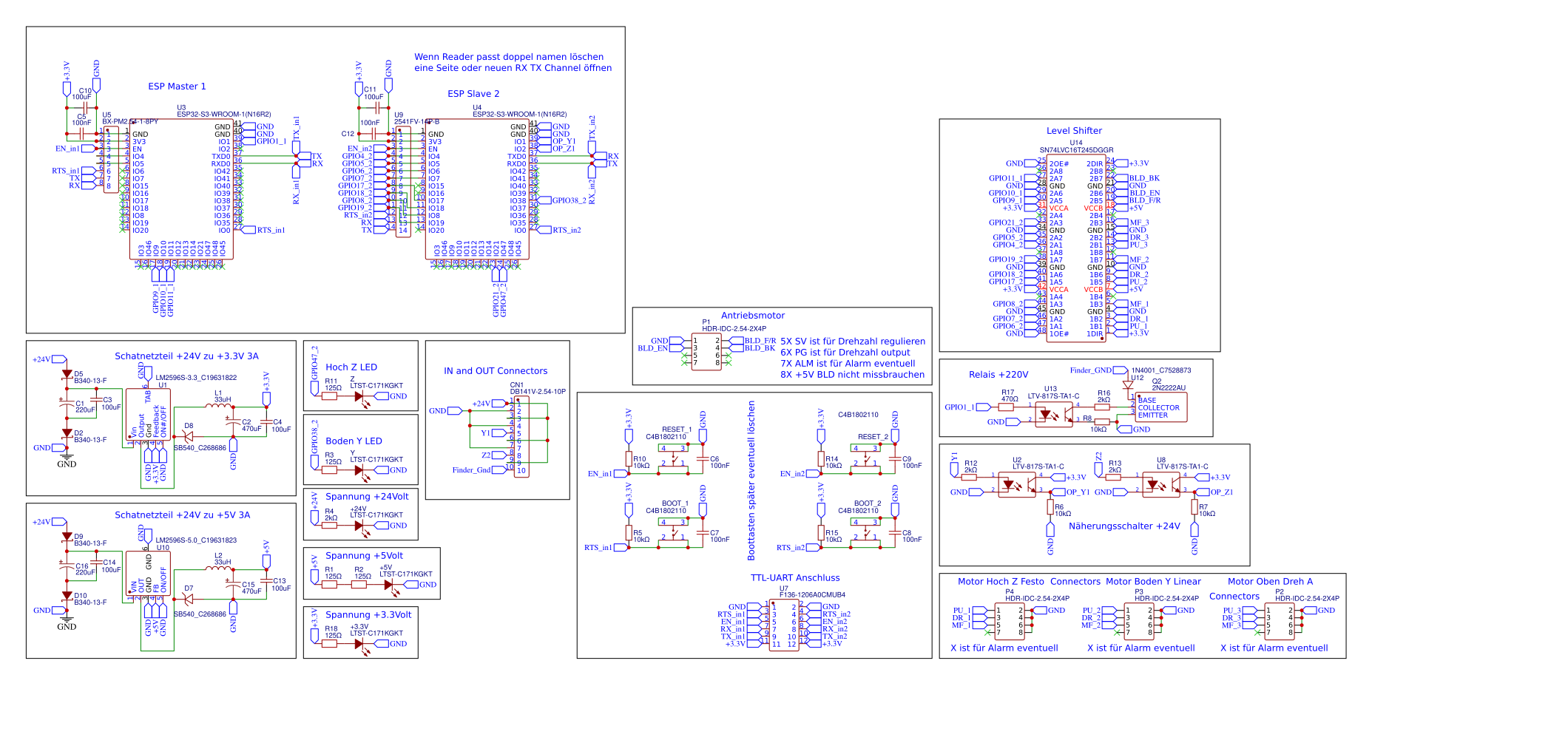Click the 'Näherungsschalter +24V' label

point(1124,526)
